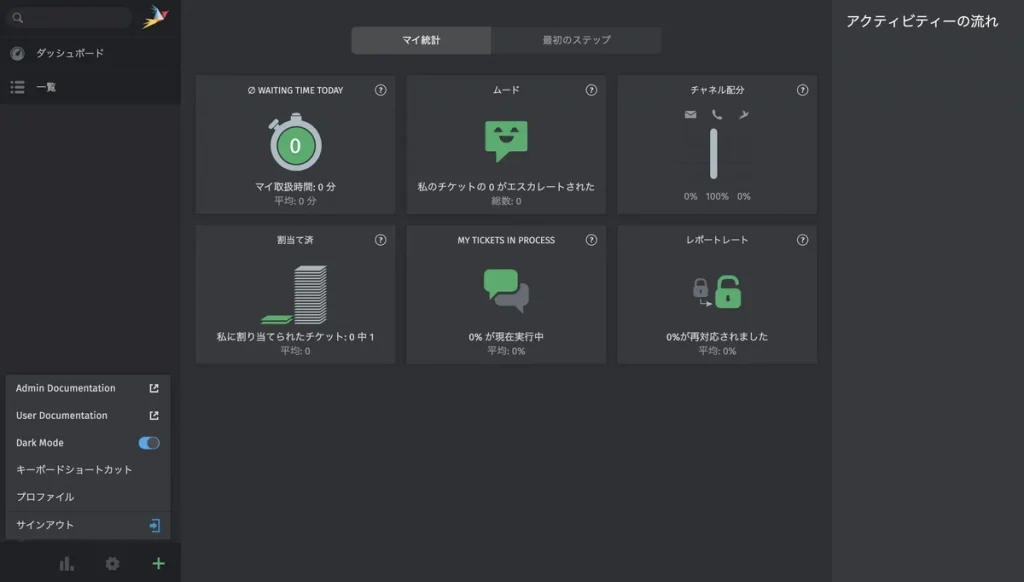Screen dimensions: 1024x582
Task: Click the Zammad bird logo
Action: [155, 17]
